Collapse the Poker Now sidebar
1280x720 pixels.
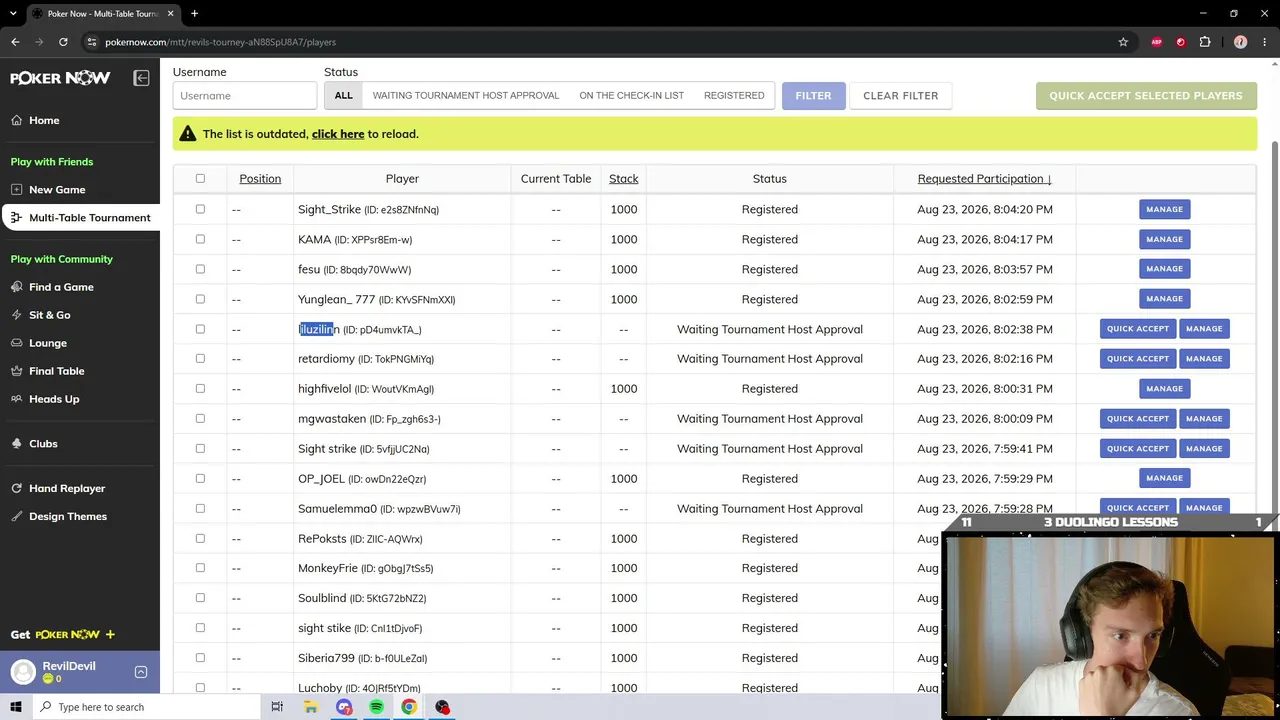(141, 78)
